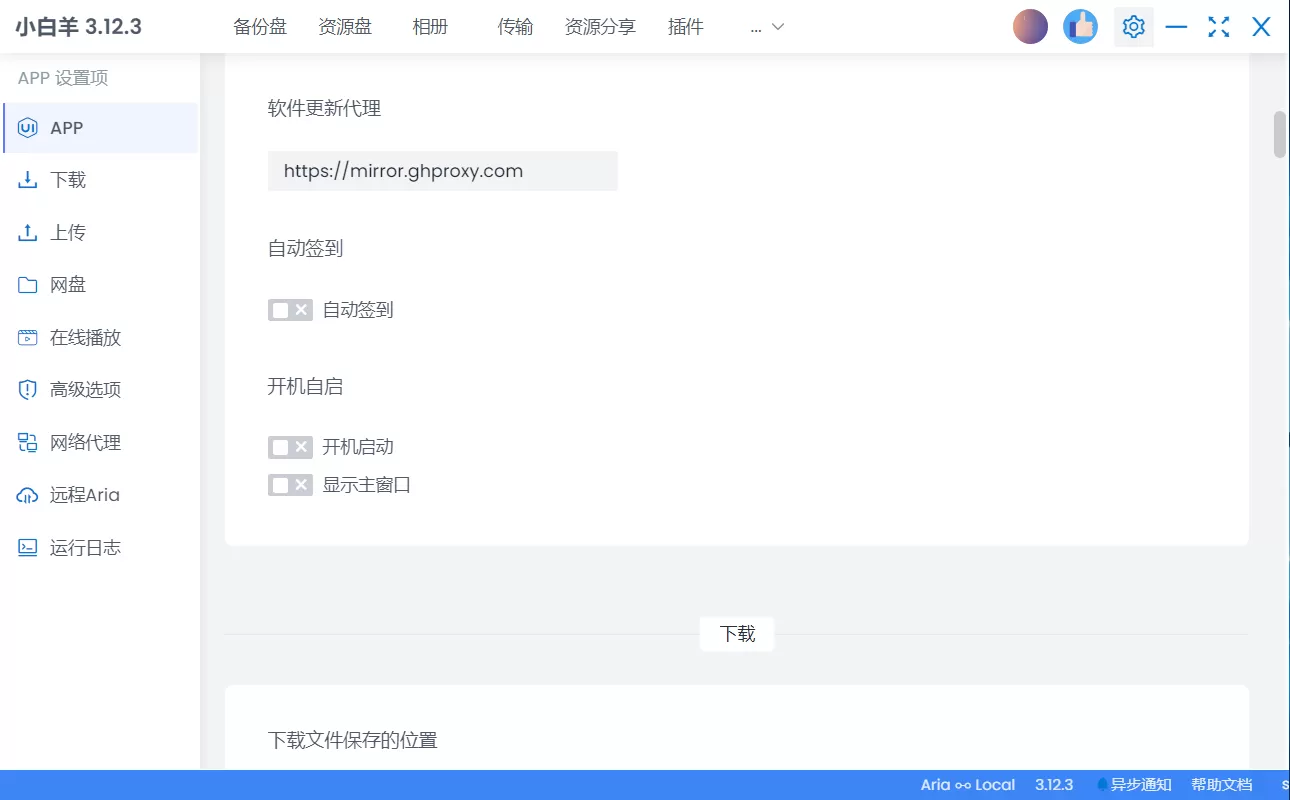Click the software update proxy URL field
Image resolution: width=1290 pixels, height=800 pixels.
[x=442, y=170]
